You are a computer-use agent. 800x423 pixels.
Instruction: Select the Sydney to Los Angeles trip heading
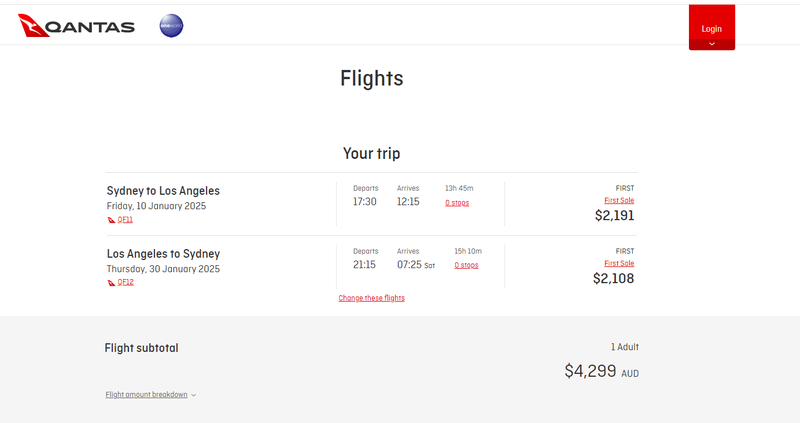tap(163, 191)
